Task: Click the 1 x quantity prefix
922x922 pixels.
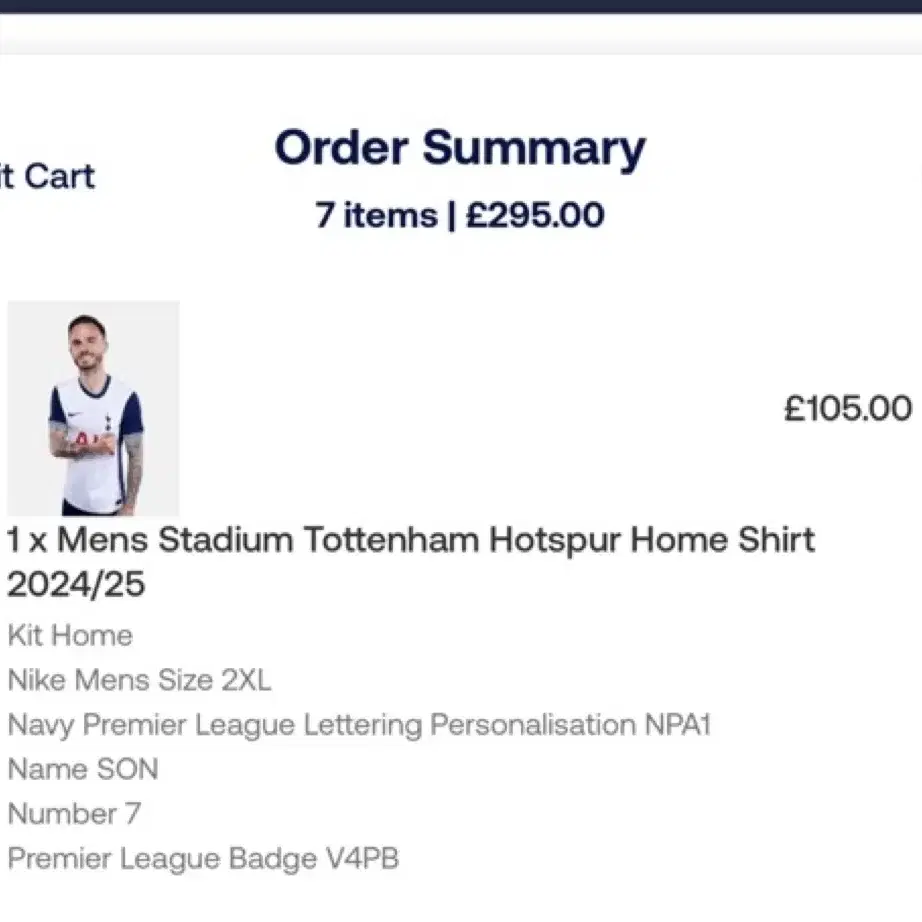Action: point(26,540)
